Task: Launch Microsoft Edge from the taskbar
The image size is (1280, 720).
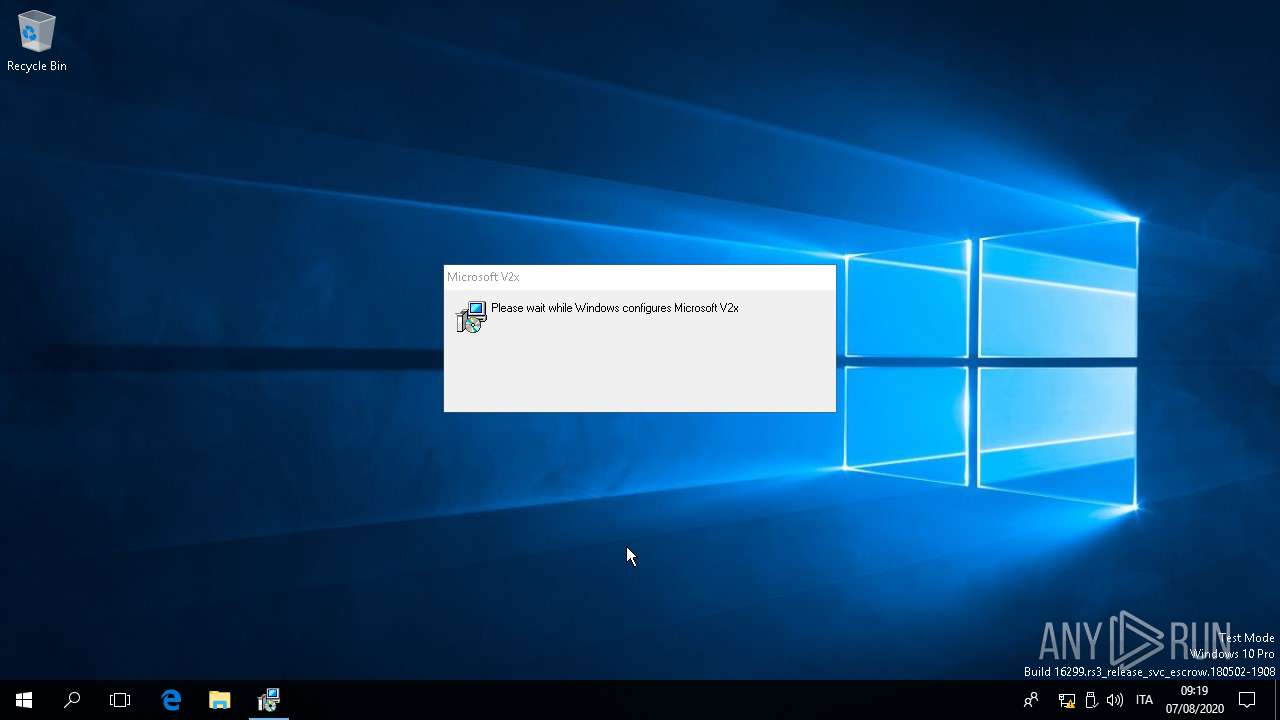Action: (x=171, y=700)
